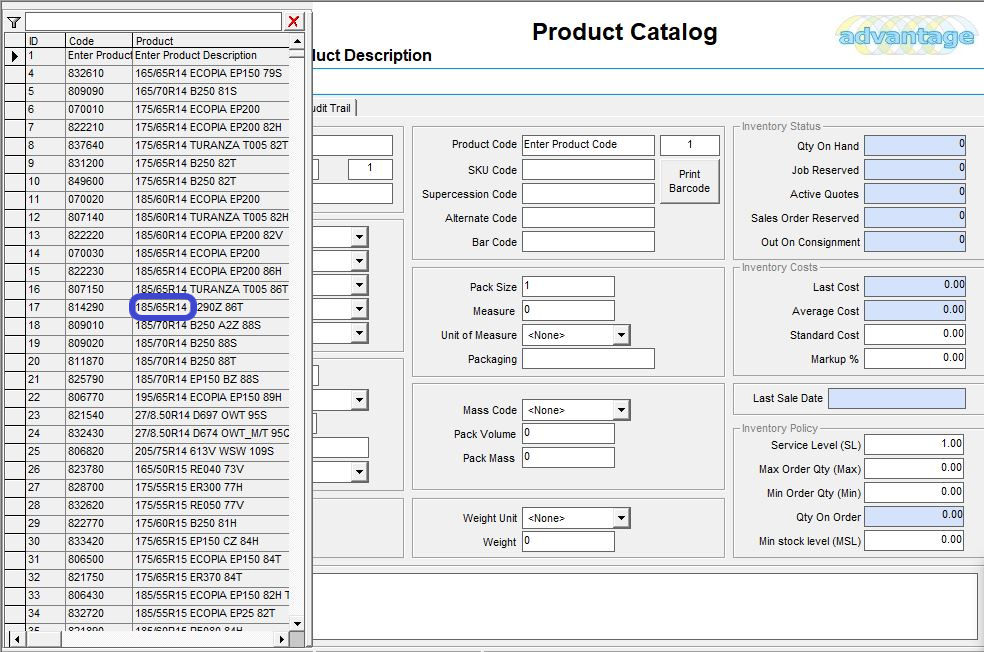
Task: Click the Pack Size field
Action: click(x=568, y=286)
